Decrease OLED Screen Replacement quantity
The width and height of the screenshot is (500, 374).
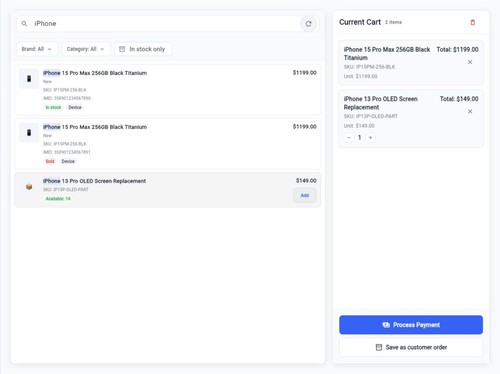coord(349,137)
